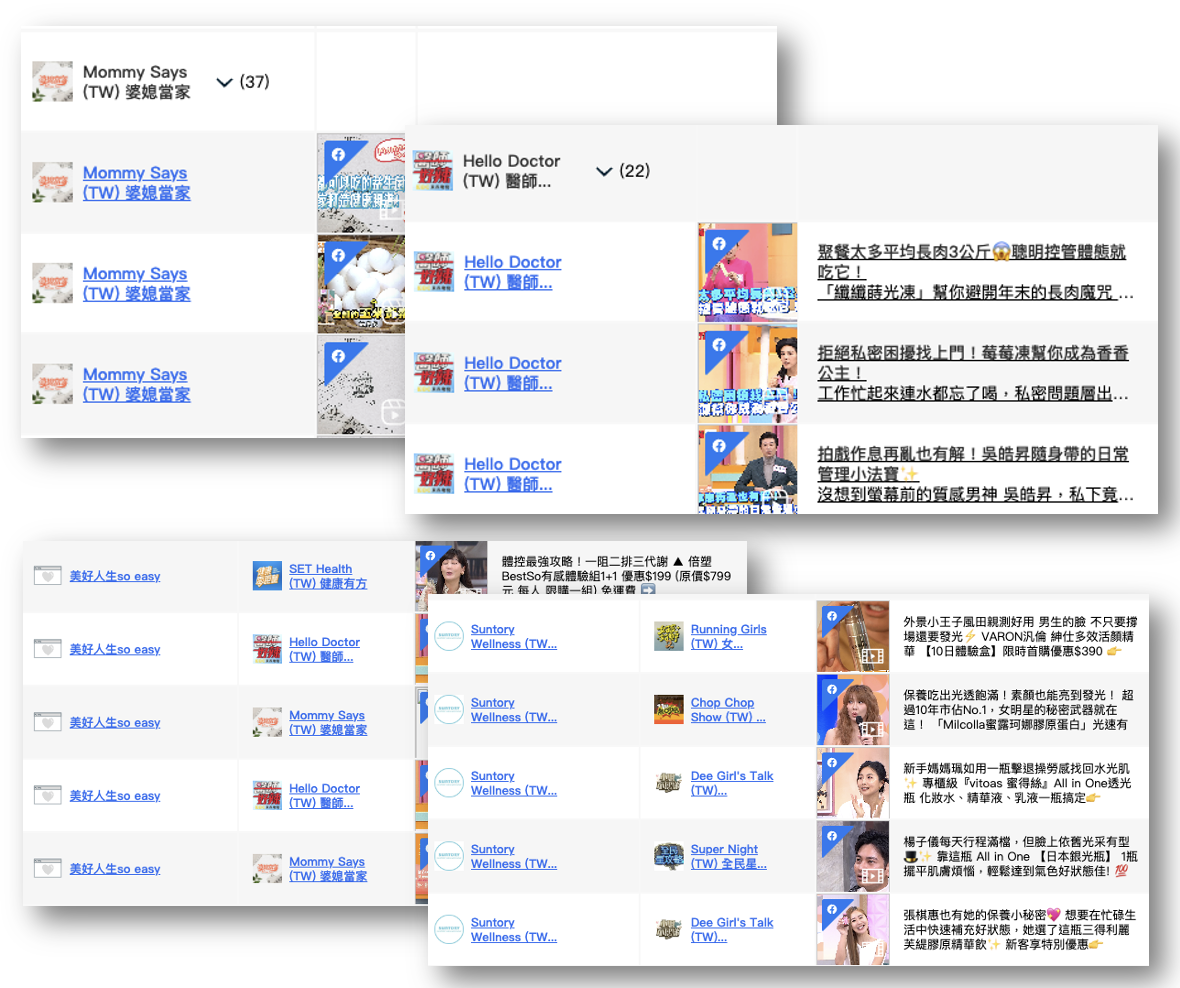This screenshot has height=988, width=1180.
Task: Click the SET Health page logo icon
Action: pyautogui.click(x=267, y=576)
